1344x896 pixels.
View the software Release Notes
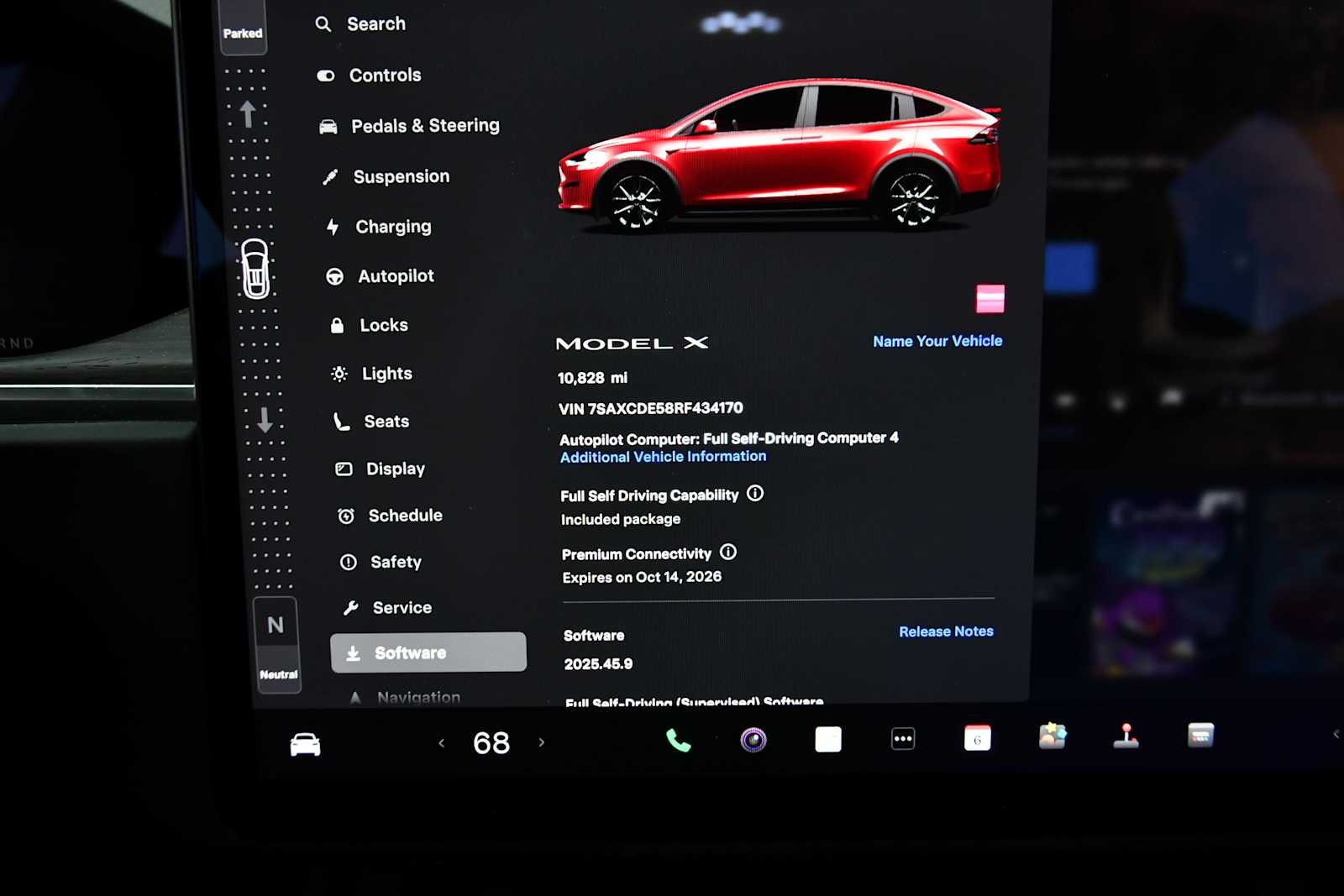pyautogui.click(x=946, y=631)
